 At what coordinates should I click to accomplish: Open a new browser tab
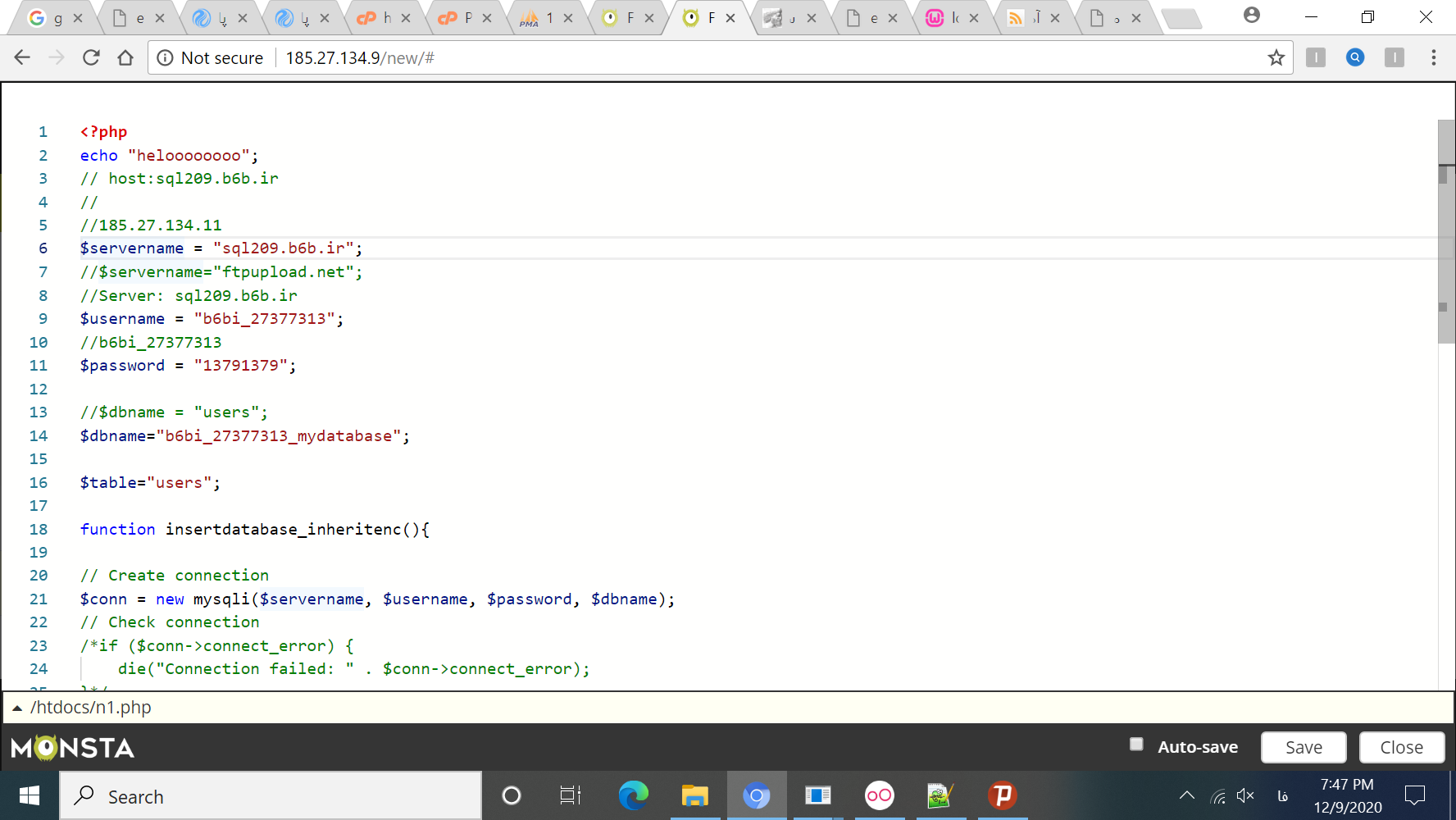(x=1181, y=19)
